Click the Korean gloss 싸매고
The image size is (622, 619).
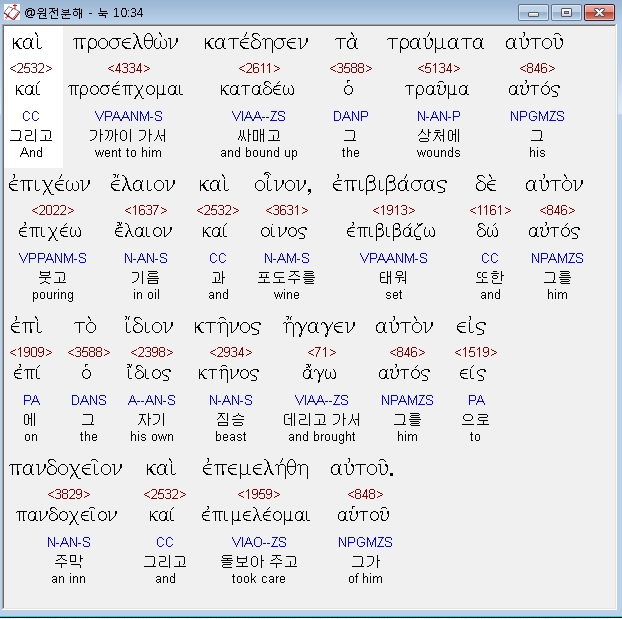259,136
